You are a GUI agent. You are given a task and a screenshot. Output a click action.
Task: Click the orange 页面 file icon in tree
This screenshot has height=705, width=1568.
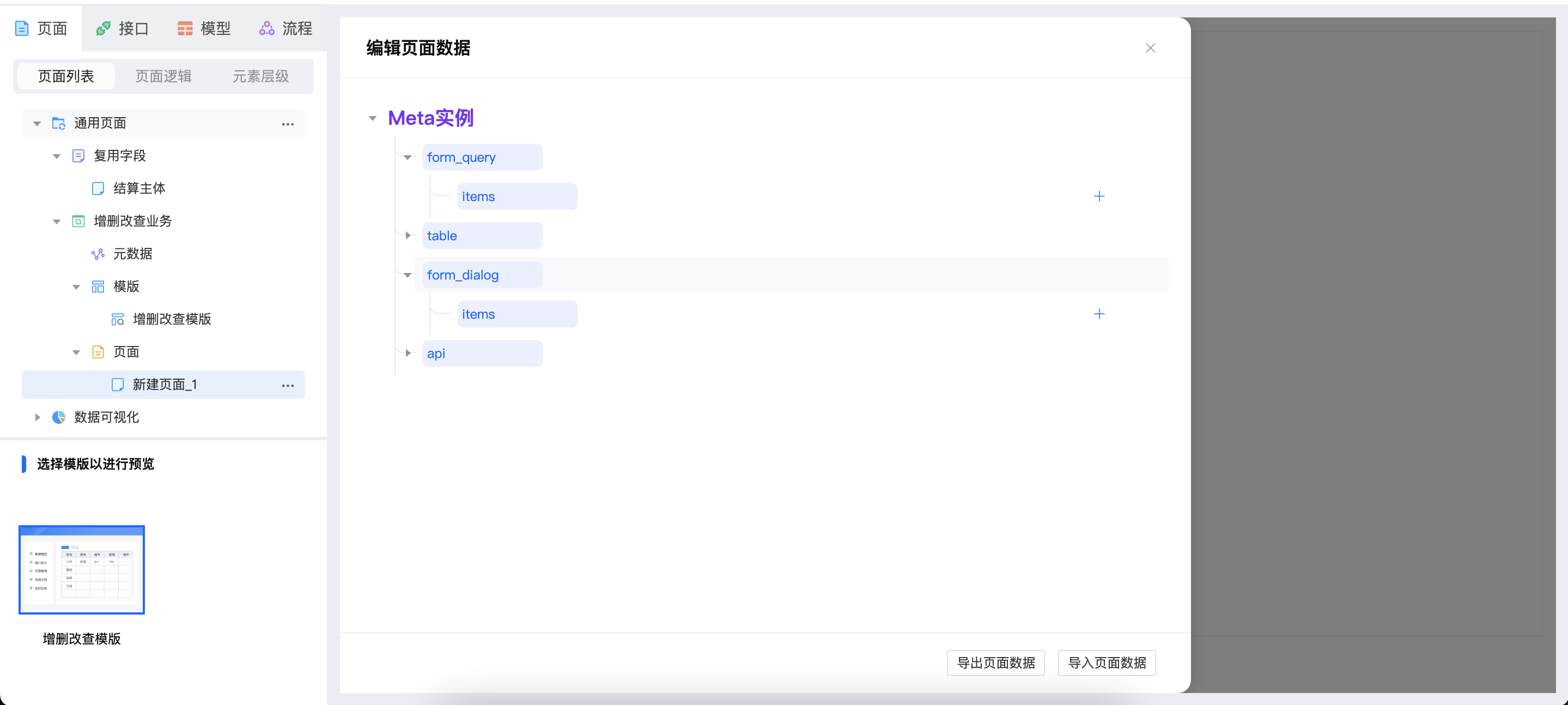point(98,353)
